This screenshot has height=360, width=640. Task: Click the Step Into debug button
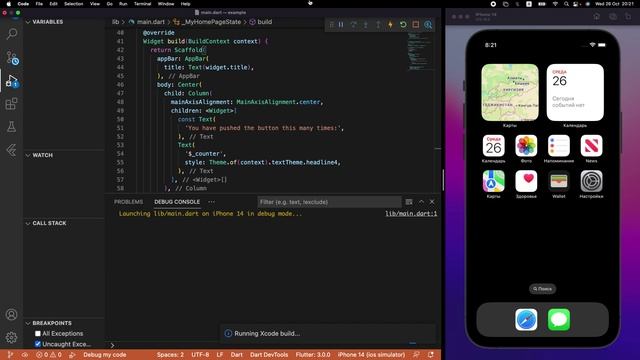tap(366, 24)
